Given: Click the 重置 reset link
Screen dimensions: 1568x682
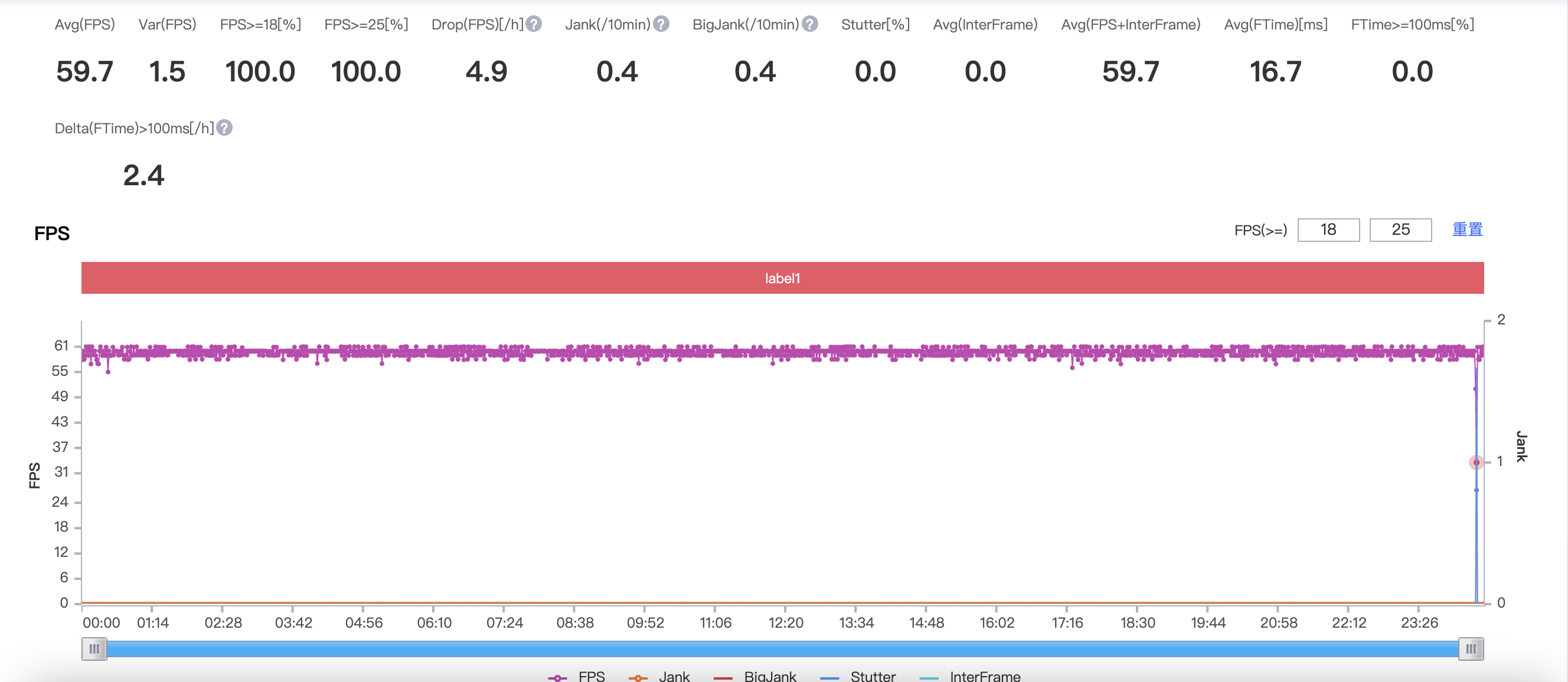Looking at the screenshot, I should [x=1468, y=230].
